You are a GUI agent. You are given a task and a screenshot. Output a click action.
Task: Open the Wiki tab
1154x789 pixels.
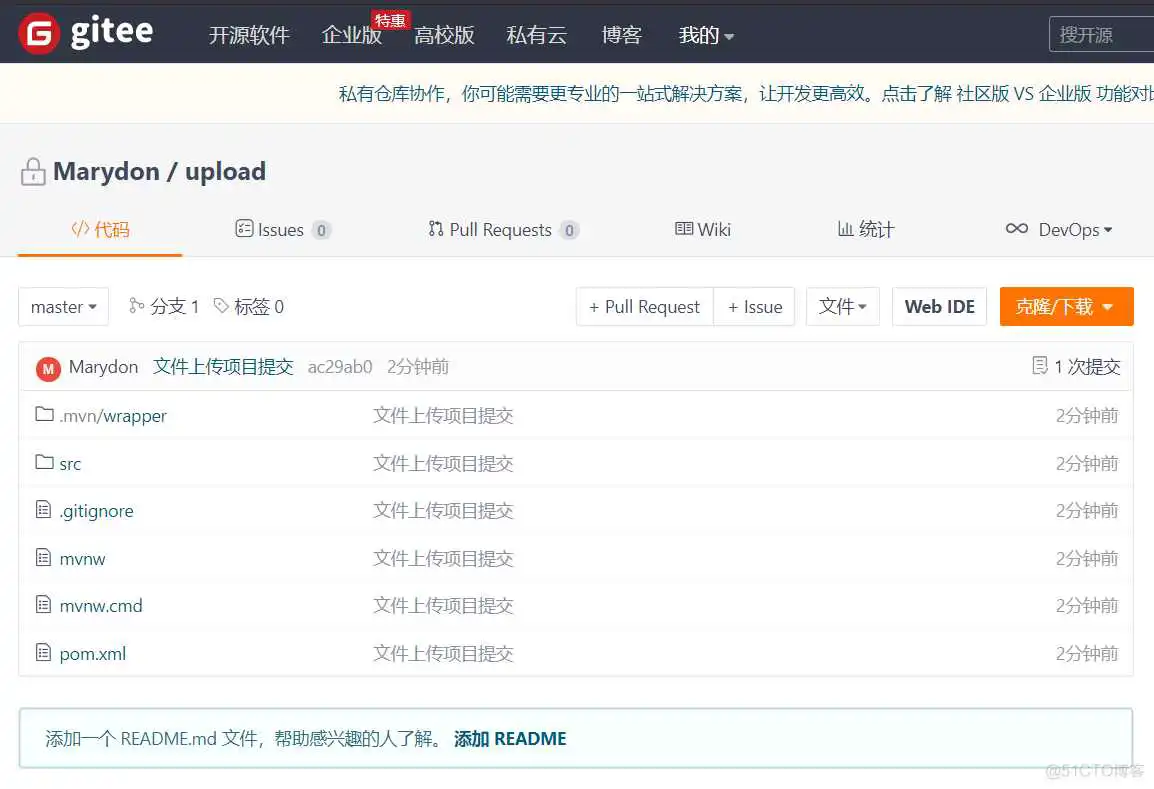[x=703, y=230]
